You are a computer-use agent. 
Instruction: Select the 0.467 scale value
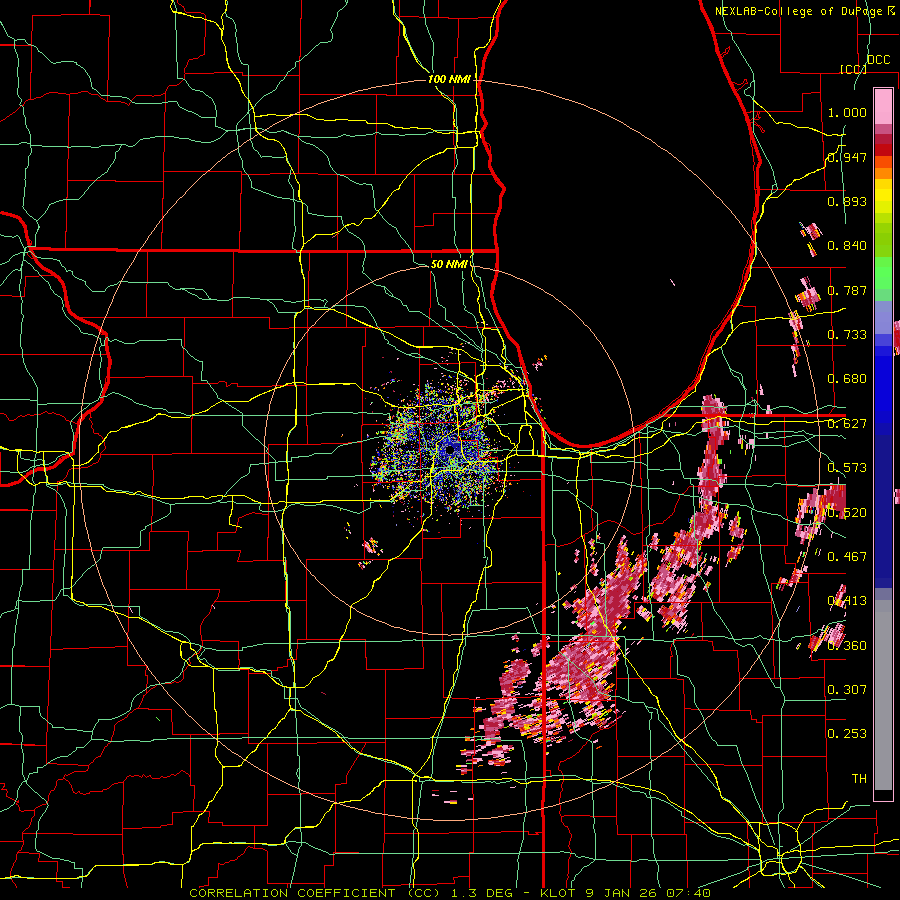847,557
